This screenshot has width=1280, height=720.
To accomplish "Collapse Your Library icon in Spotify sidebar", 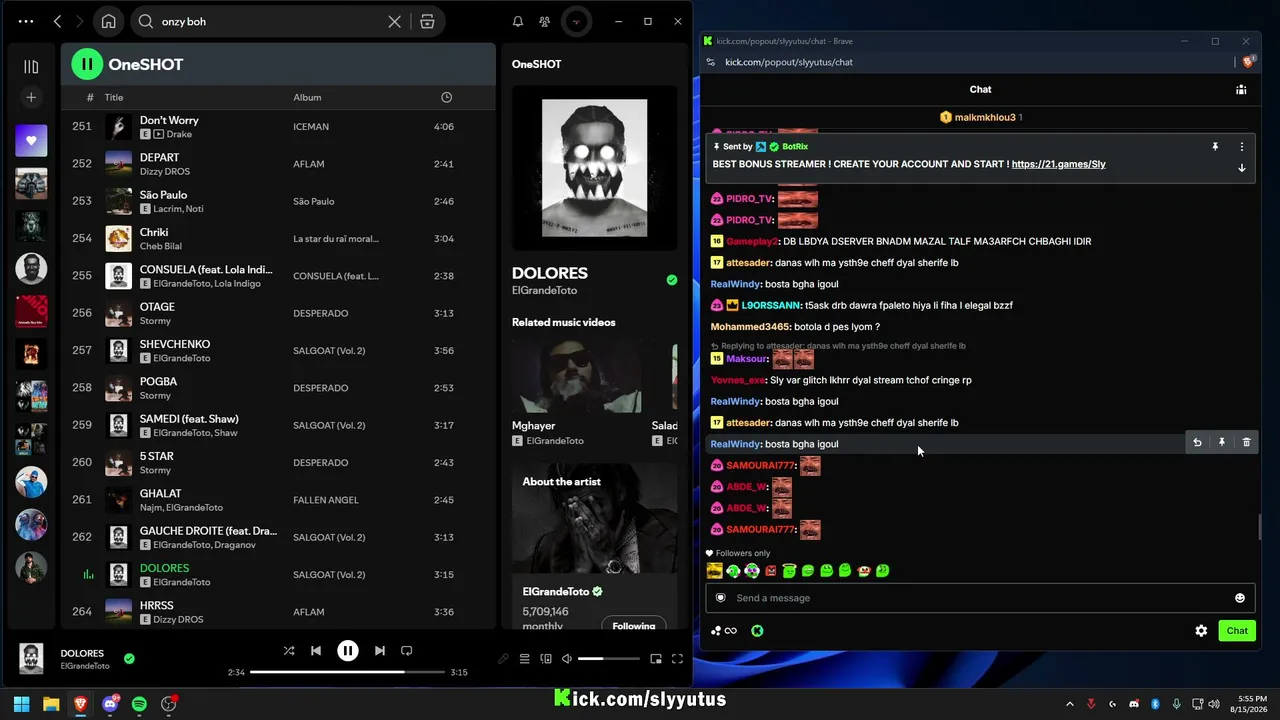I will click(x=31, y=67).
